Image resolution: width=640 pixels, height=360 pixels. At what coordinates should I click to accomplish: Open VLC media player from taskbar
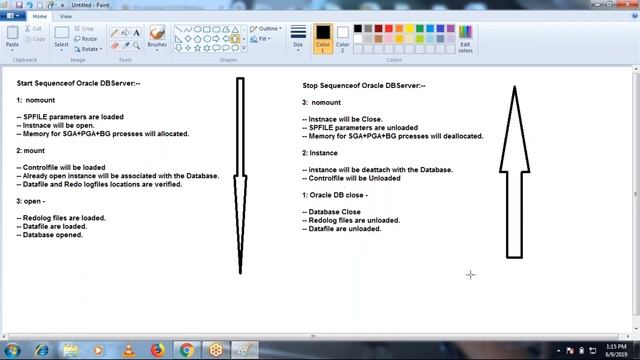coord(129,350)
